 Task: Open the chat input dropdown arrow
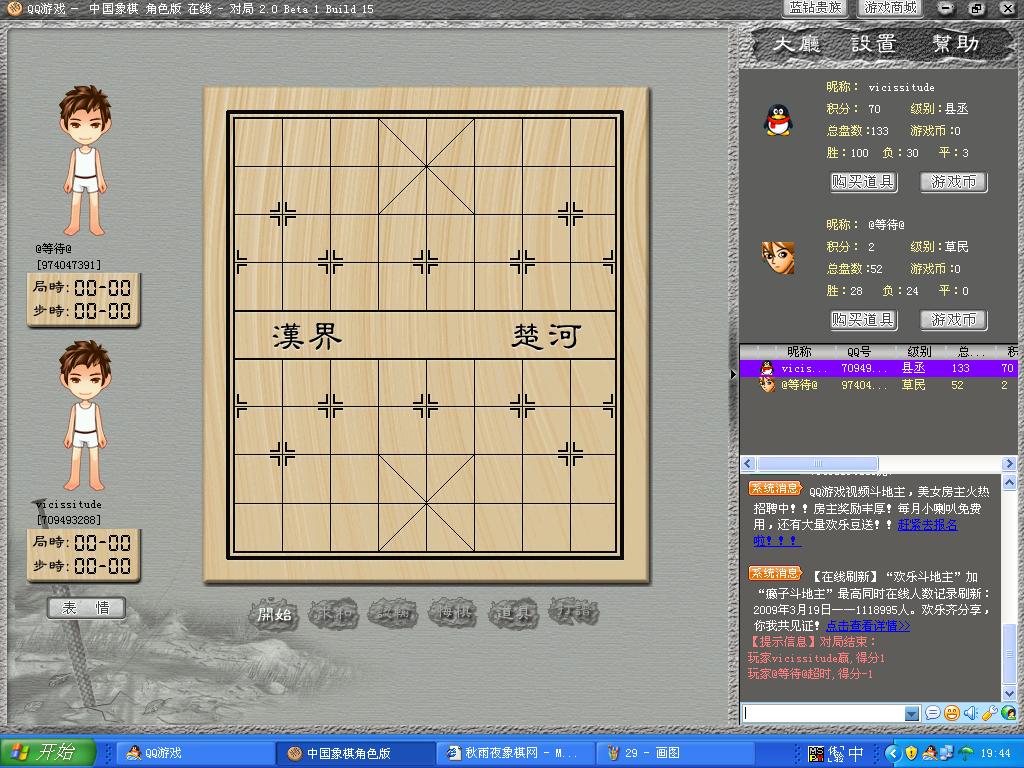click(912, 714)
